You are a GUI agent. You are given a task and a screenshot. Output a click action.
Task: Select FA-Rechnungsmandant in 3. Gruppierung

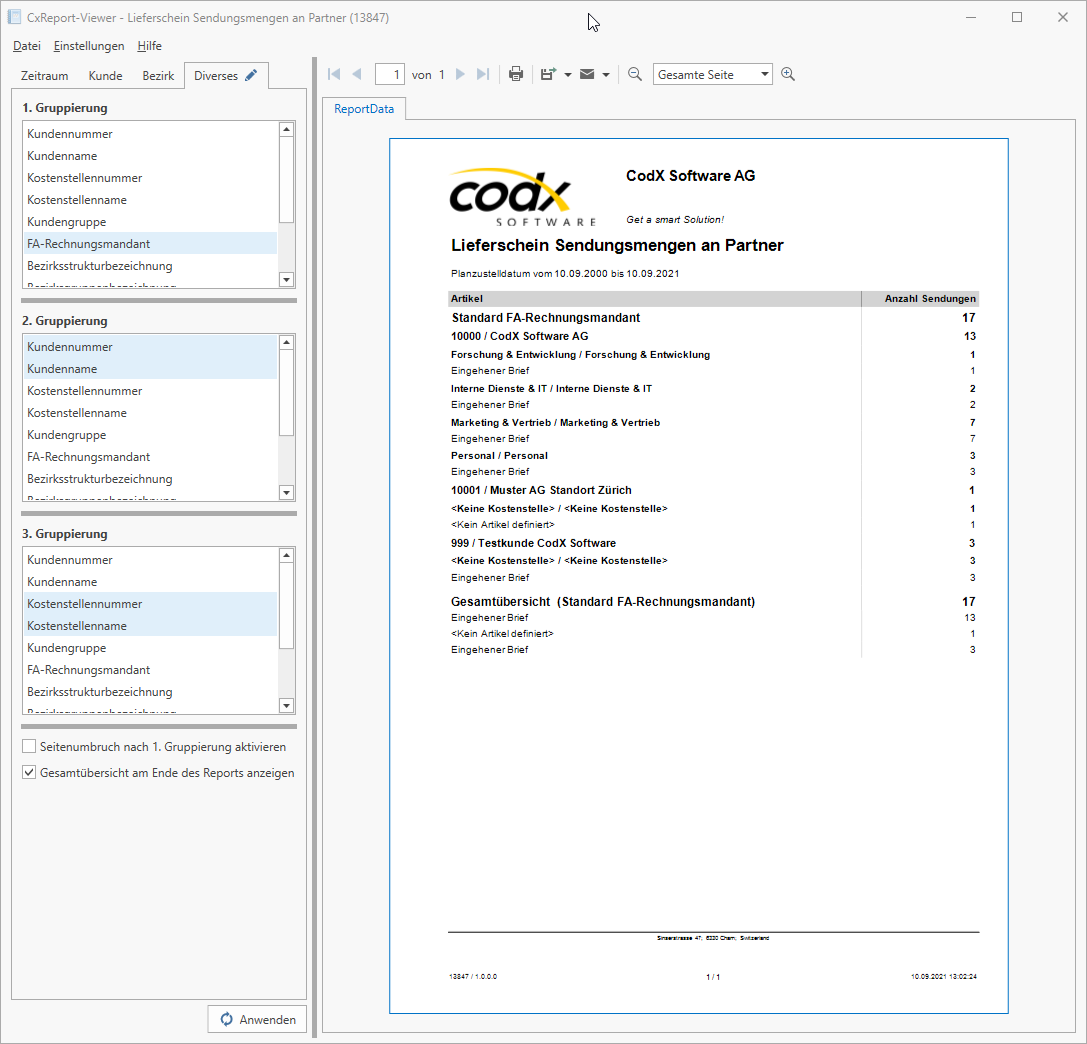150,670
